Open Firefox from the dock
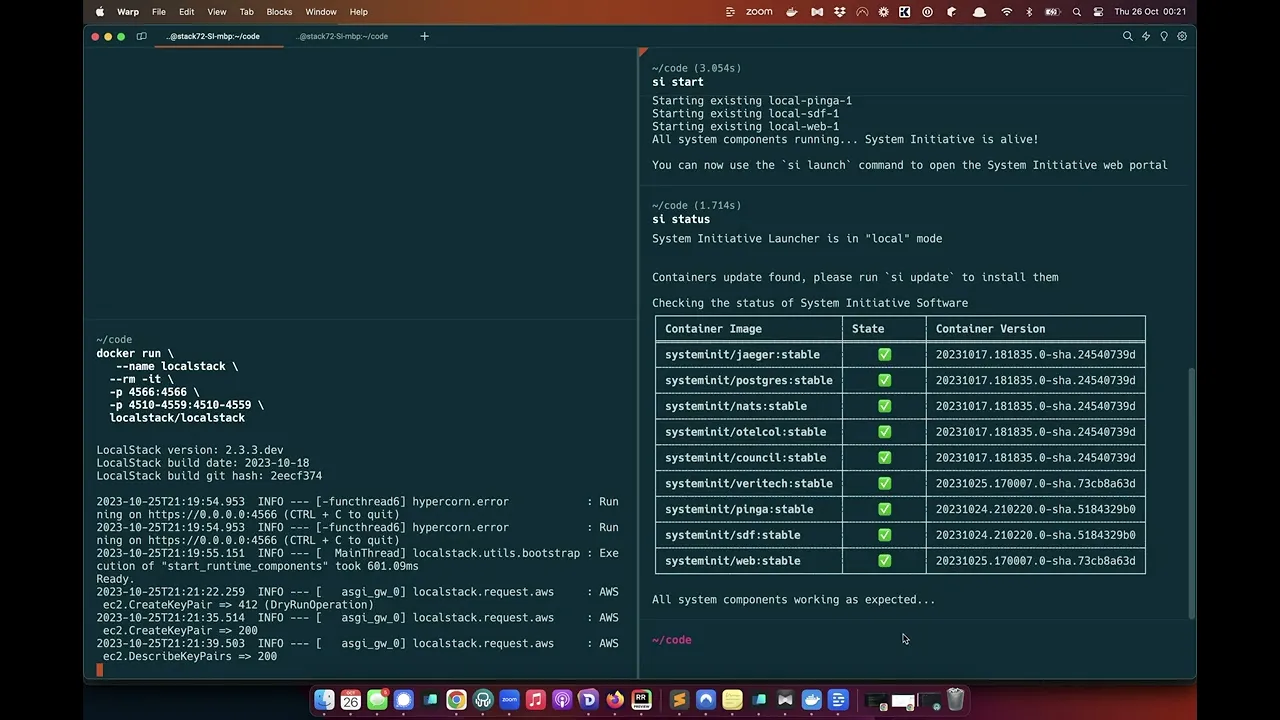1280x720 pixels. click(614, 700)
